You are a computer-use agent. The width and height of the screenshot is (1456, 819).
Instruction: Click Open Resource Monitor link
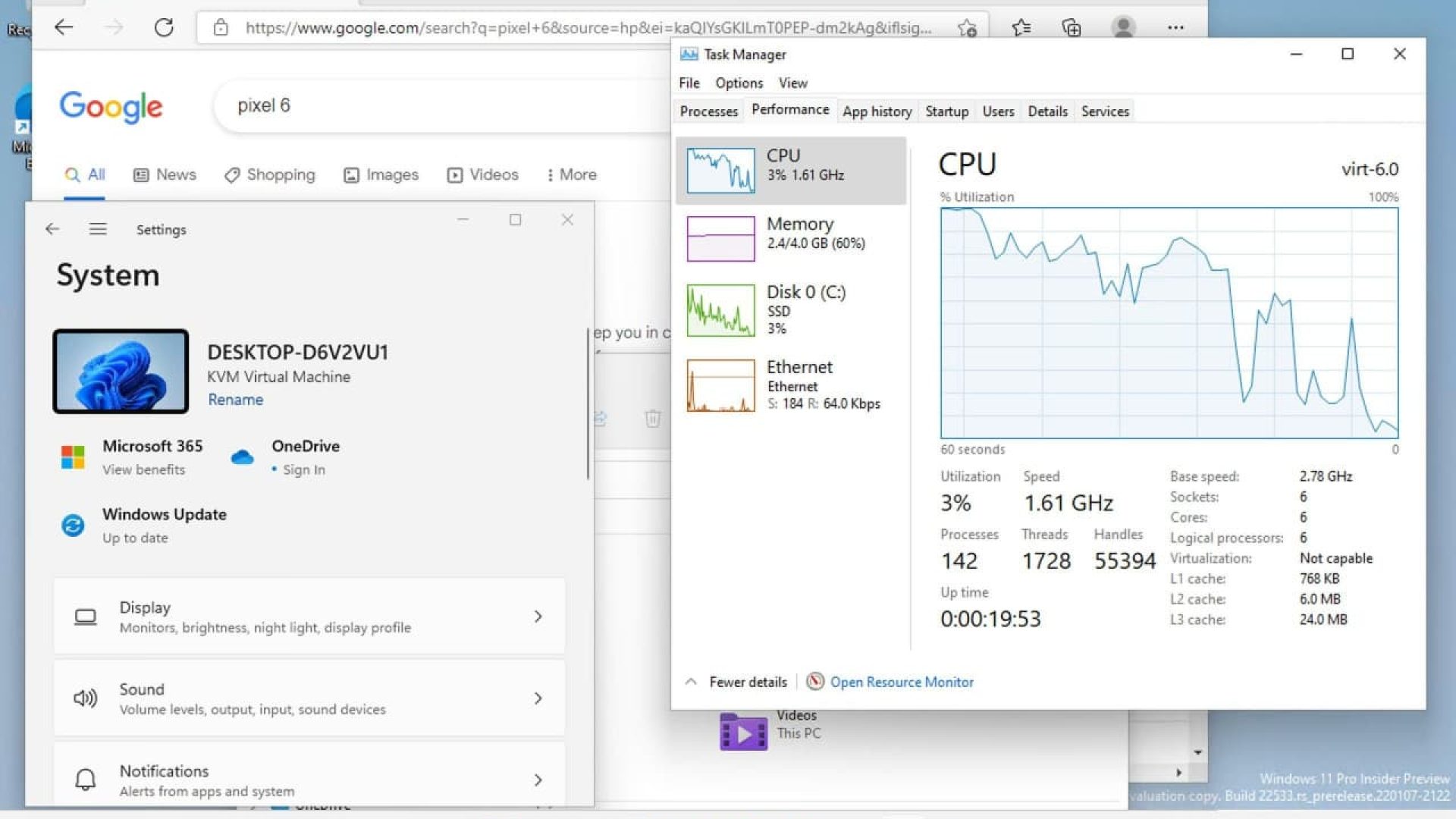pos(902,682)
